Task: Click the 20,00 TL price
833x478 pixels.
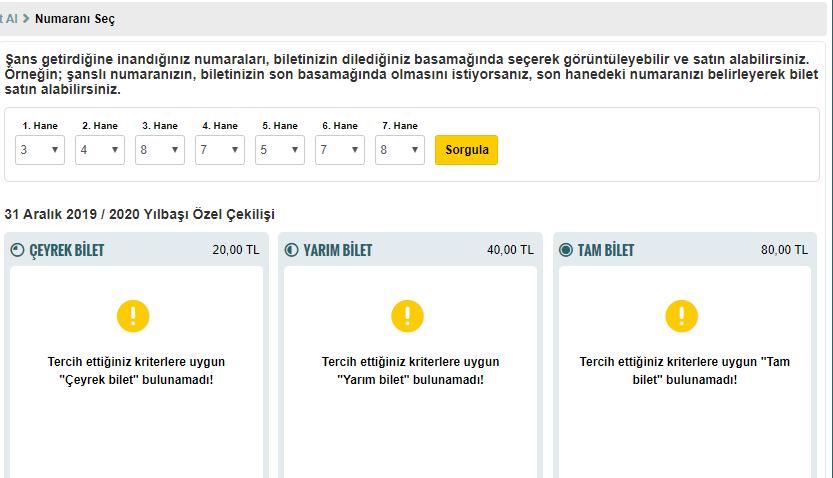Action: pyautogui.click(x=236, y=250)
